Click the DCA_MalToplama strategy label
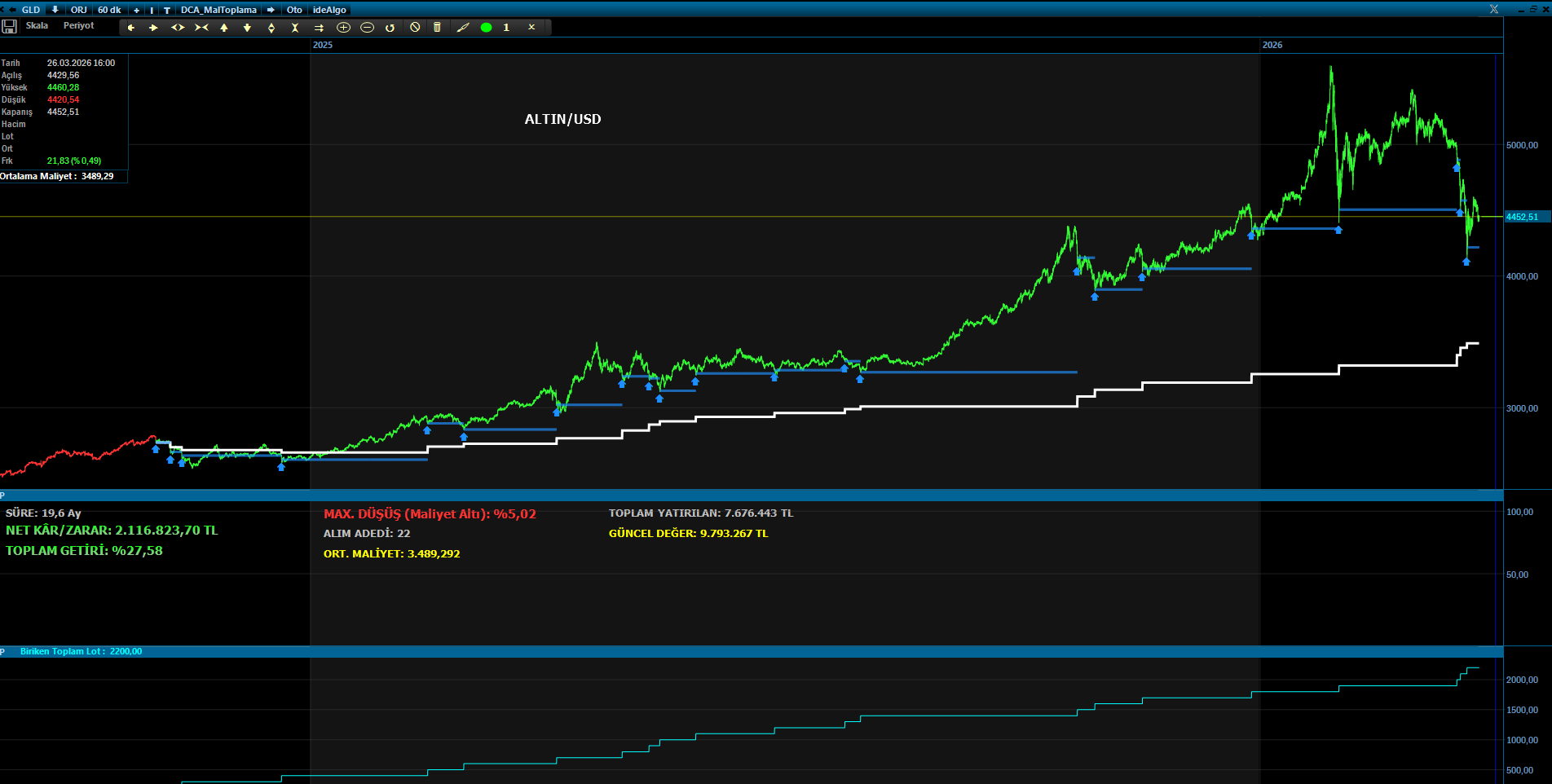Screen dimensions: 1552x784 [x=218, y=10]
